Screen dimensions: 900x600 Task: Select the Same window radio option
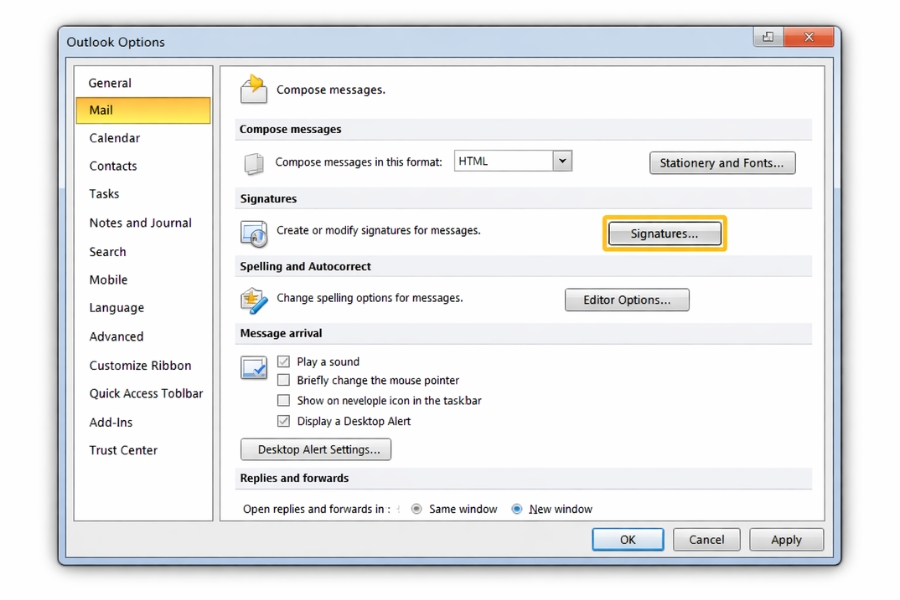(417, 509)
